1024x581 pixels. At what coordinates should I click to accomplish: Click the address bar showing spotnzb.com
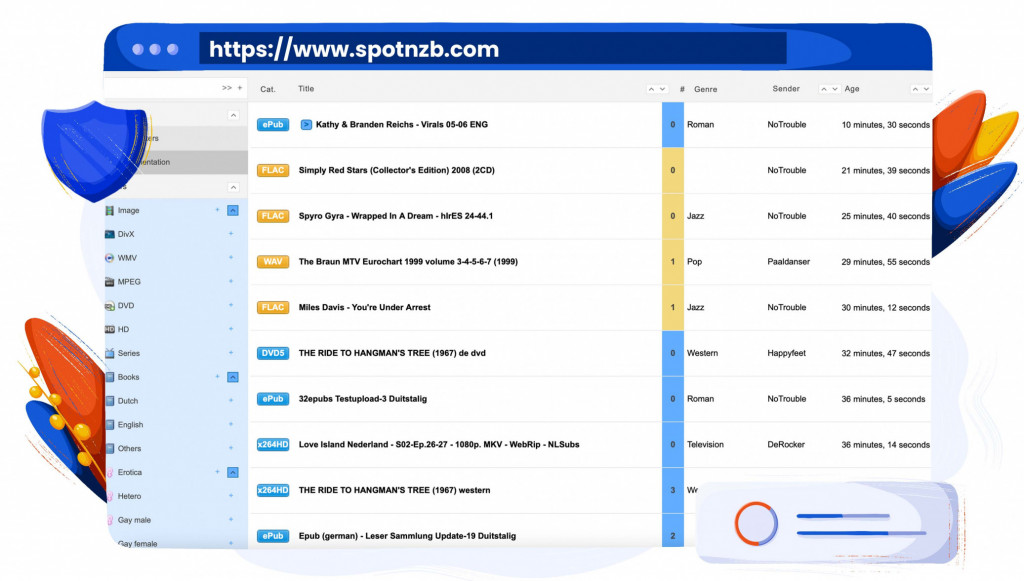coord(492,49)
